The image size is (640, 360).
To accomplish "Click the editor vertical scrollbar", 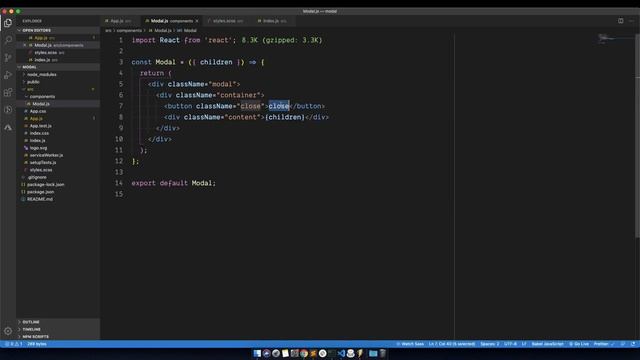I will coord(637,135).
